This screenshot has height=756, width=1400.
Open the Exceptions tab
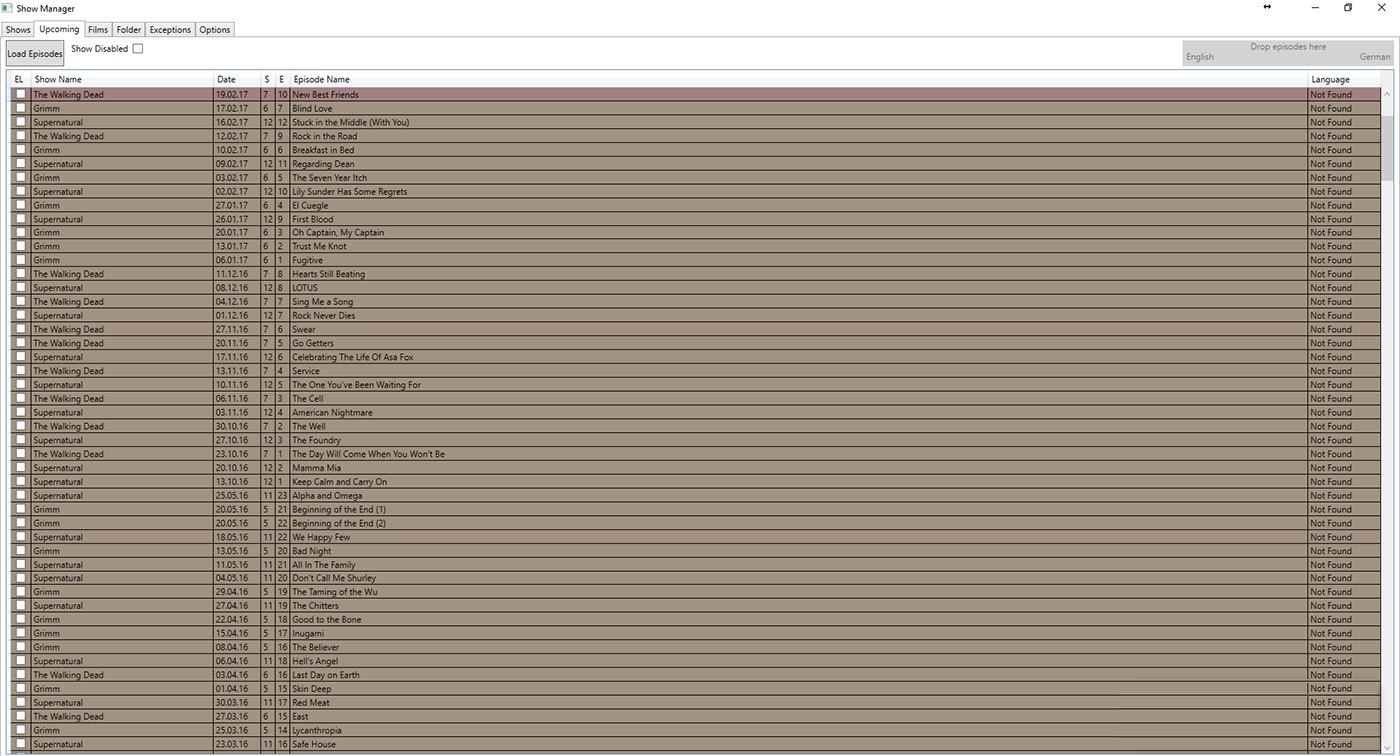pos(170,30)
